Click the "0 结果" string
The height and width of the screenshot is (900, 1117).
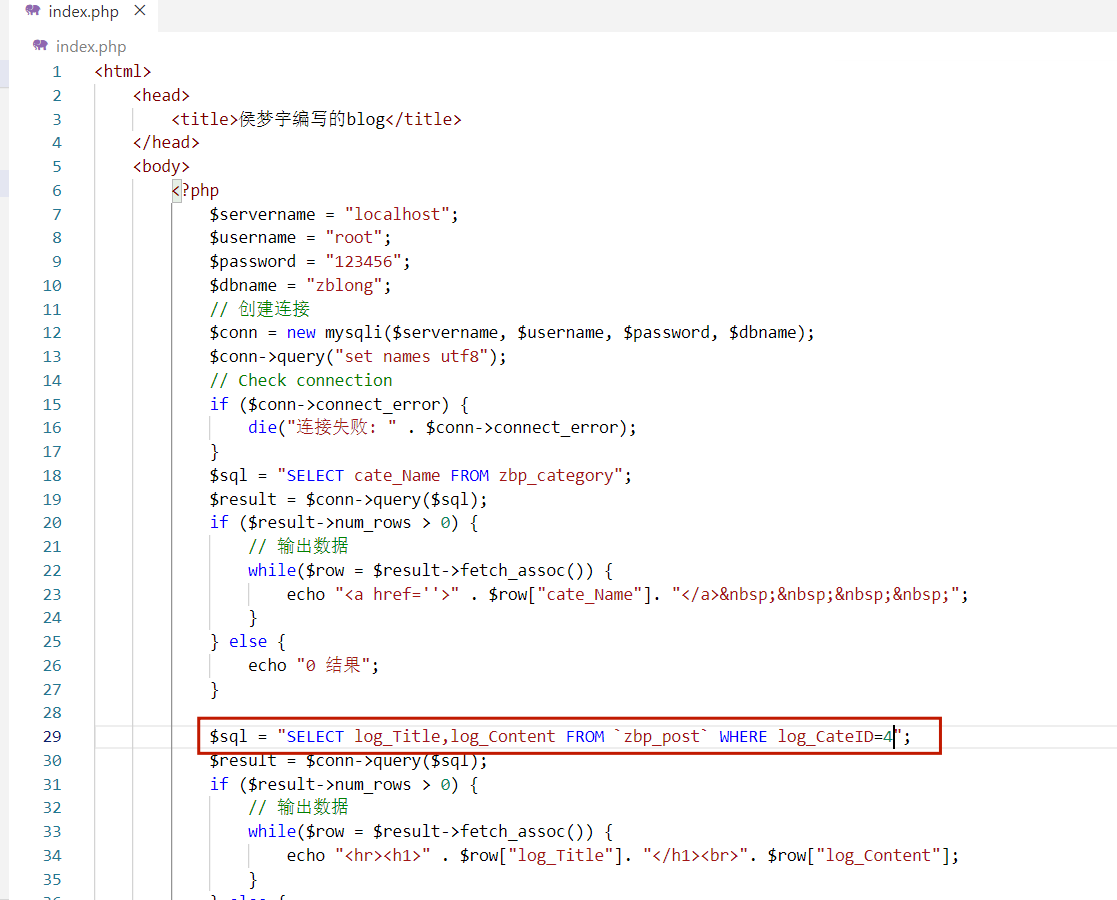(x=335, y=666)
